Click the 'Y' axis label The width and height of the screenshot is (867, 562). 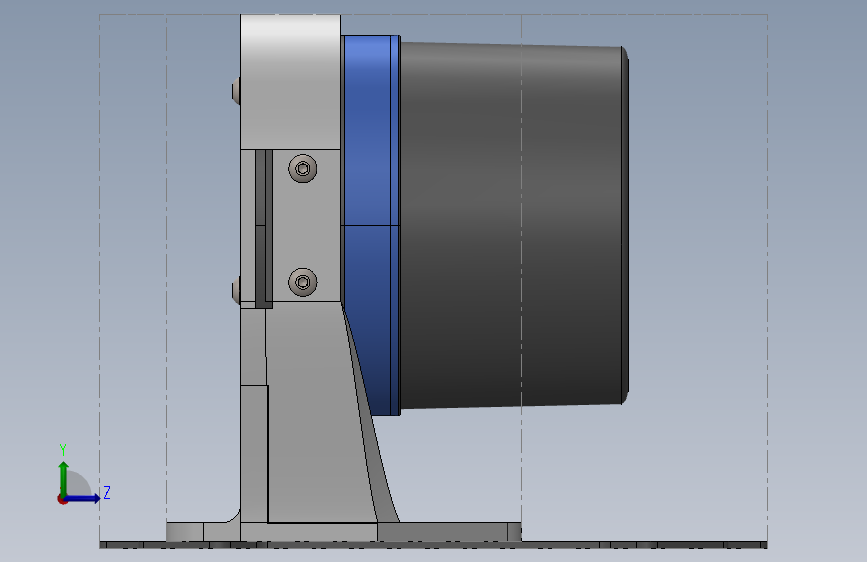(63, 450)
